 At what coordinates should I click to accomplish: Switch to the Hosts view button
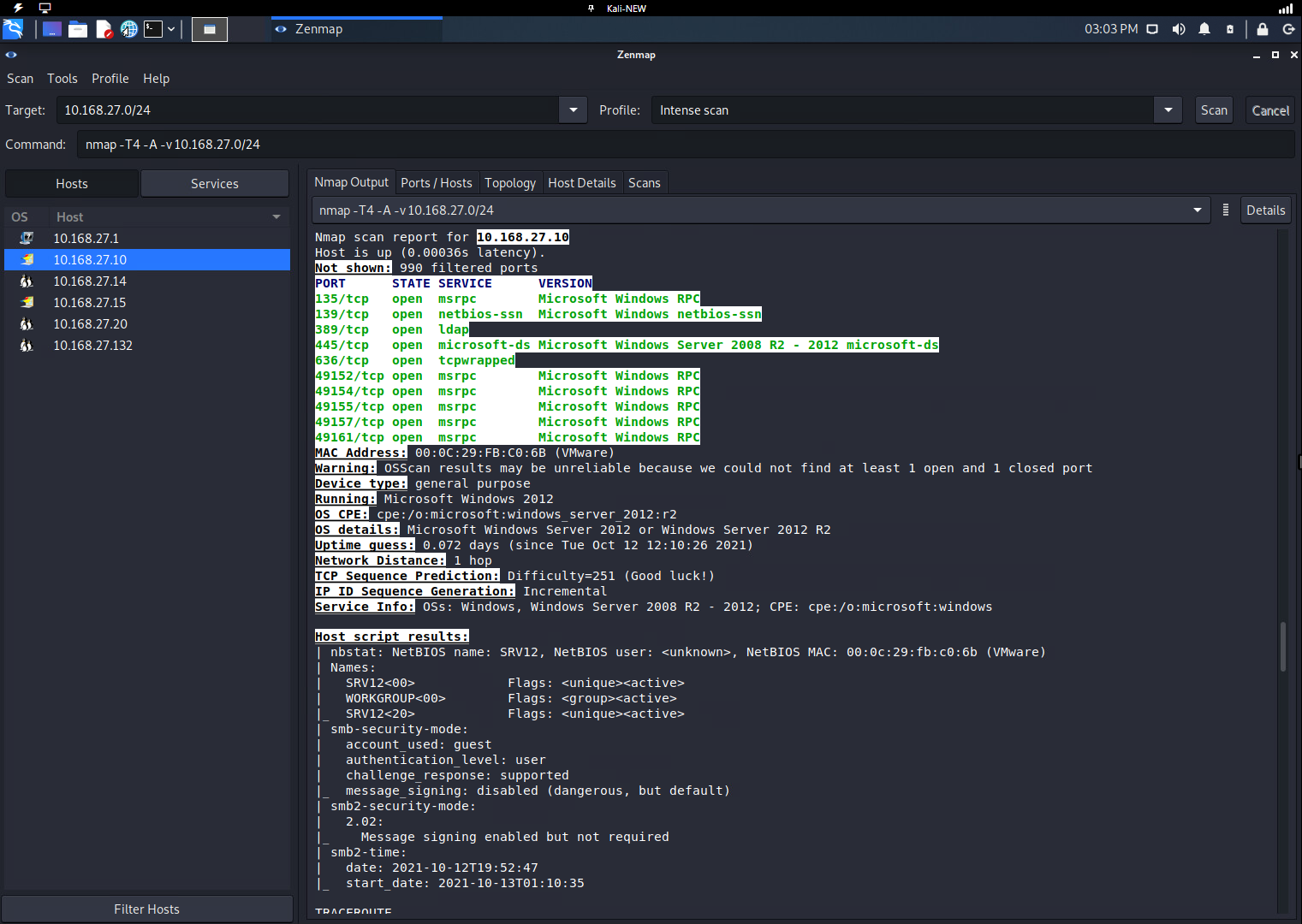(72, 184)
